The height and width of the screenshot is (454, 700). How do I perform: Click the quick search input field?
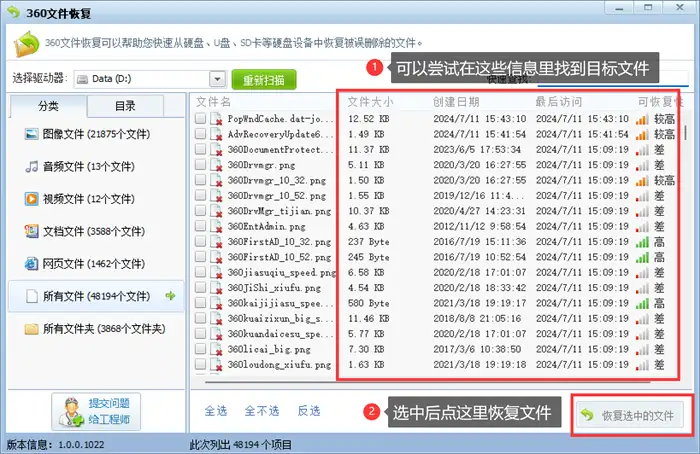[x=612, y=79]
